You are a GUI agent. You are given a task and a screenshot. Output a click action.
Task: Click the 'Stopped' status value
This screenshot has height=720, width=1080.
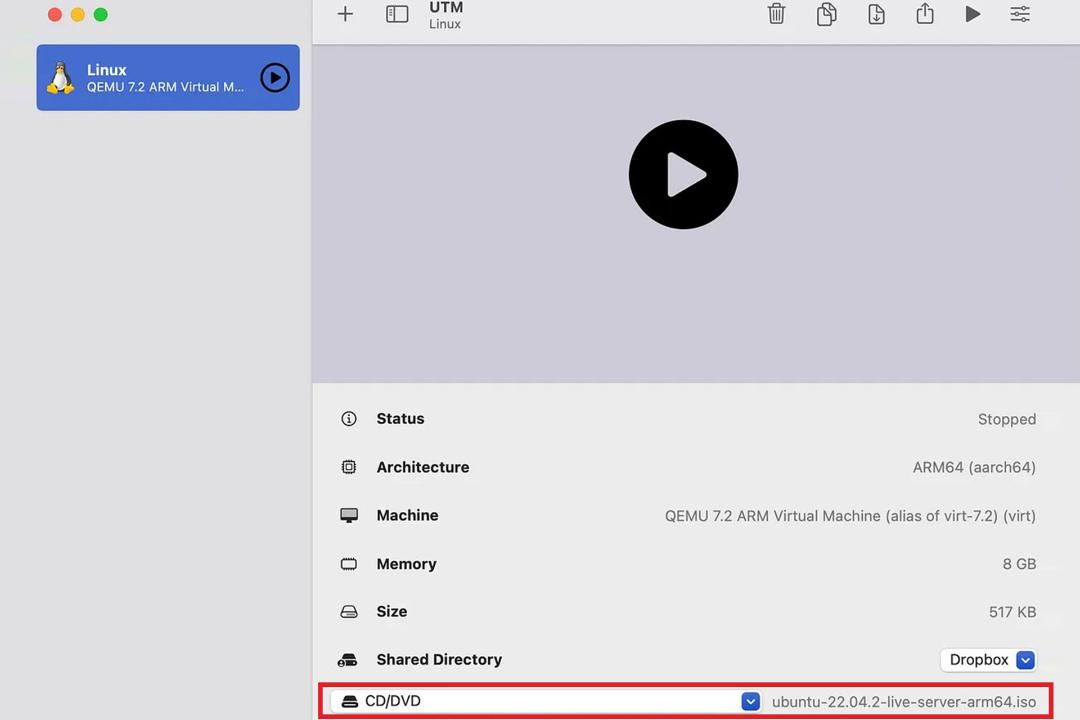coord(1006,419)
